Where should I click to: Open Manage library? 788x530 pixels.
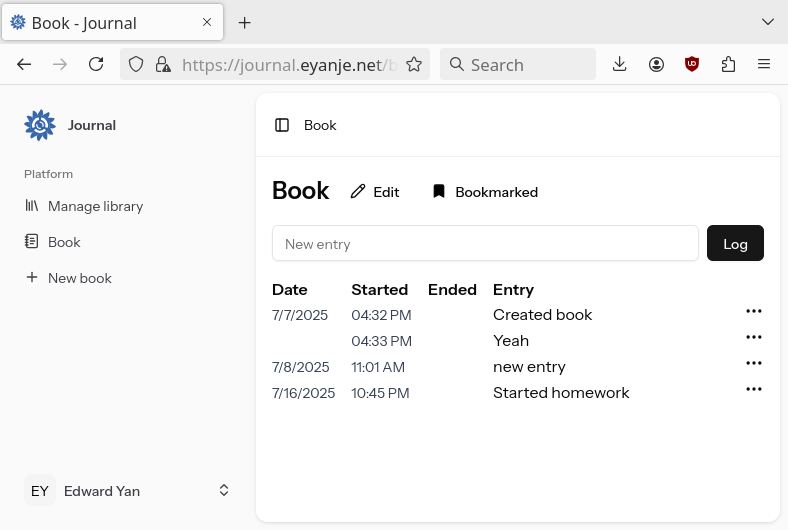[x=84, y=206]
